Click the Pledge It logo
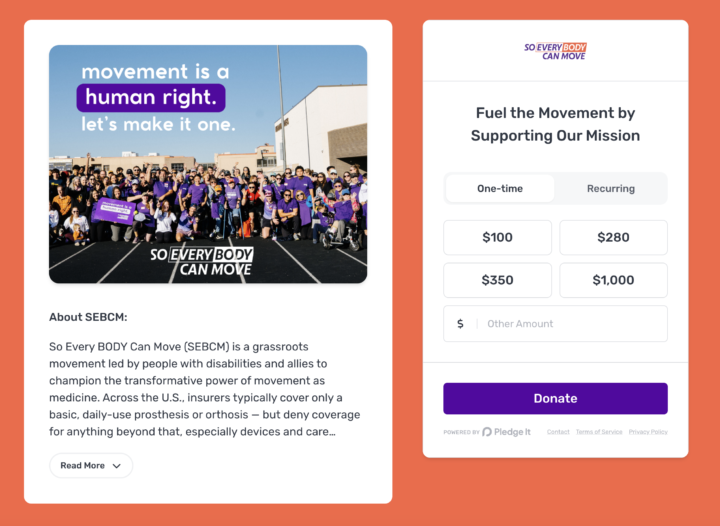The width and height of the screenshot is (720, 526). click(506, 432)
